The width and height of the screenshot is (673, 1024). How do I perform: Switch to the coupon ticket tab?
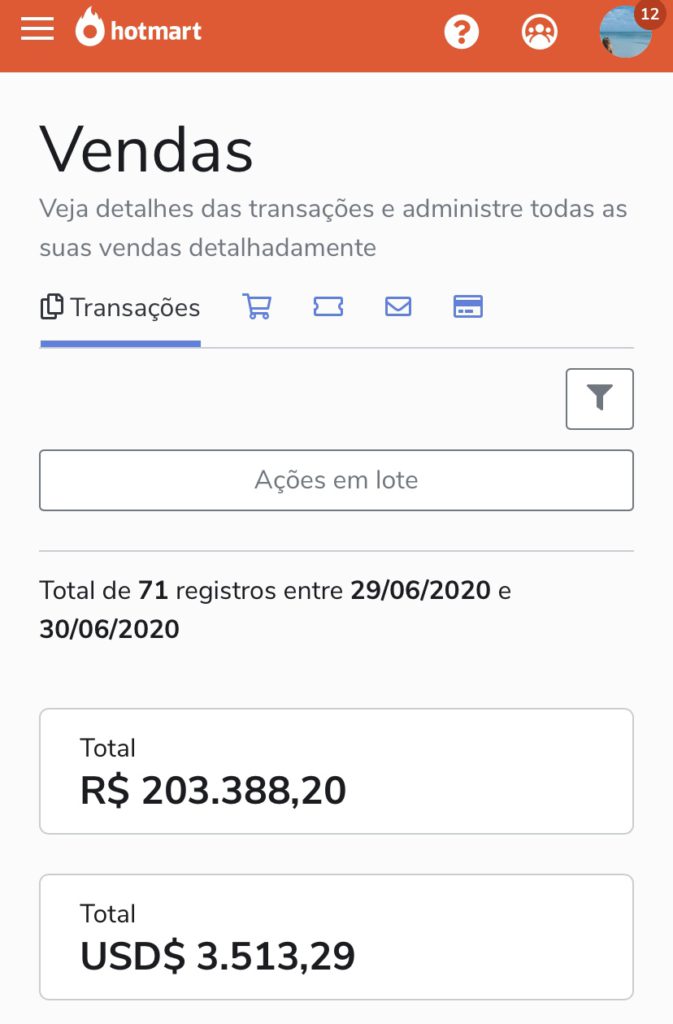coord(328,306)
